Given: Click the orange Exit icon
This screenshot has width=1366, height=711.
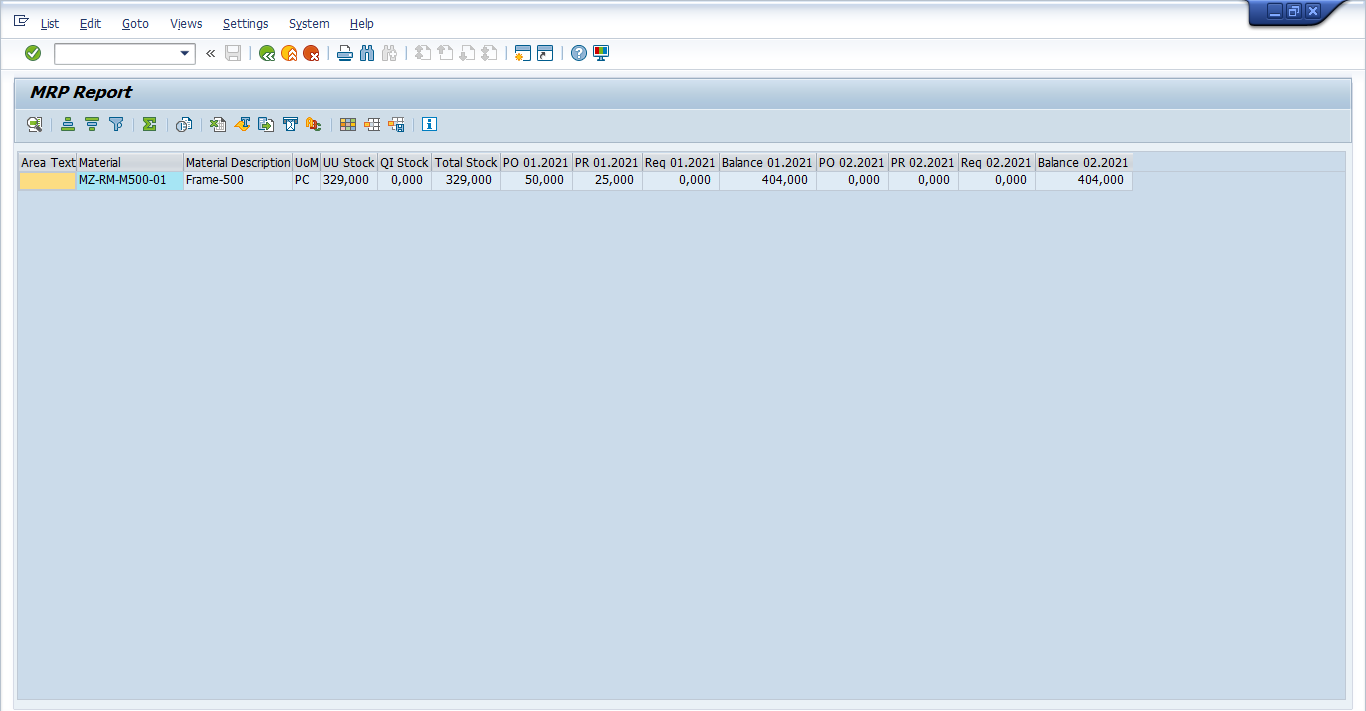Looking at the screenshot, I should (x=289, y=53).
